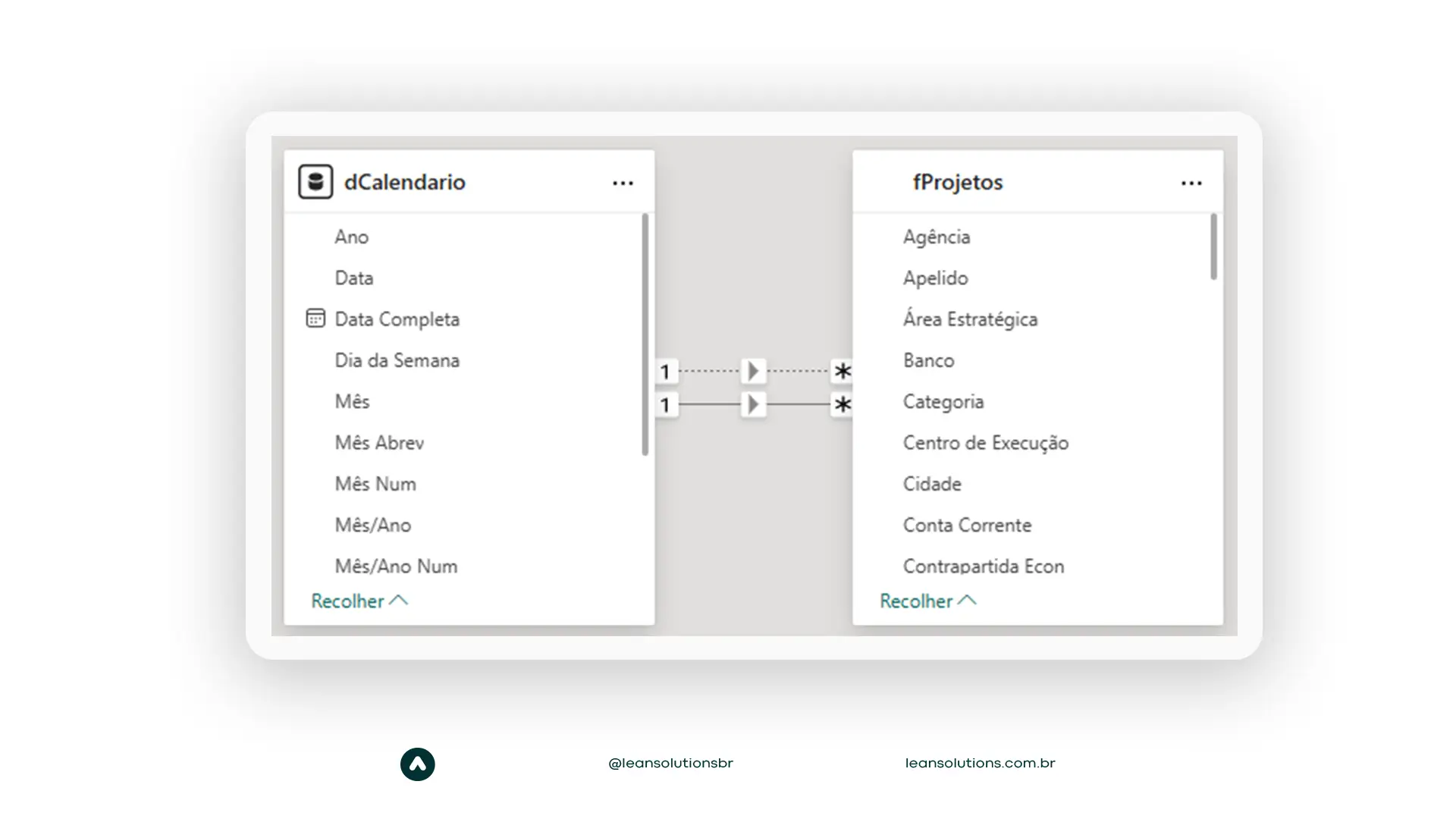Select the Conta Corrente field

[x=967, y=525]
